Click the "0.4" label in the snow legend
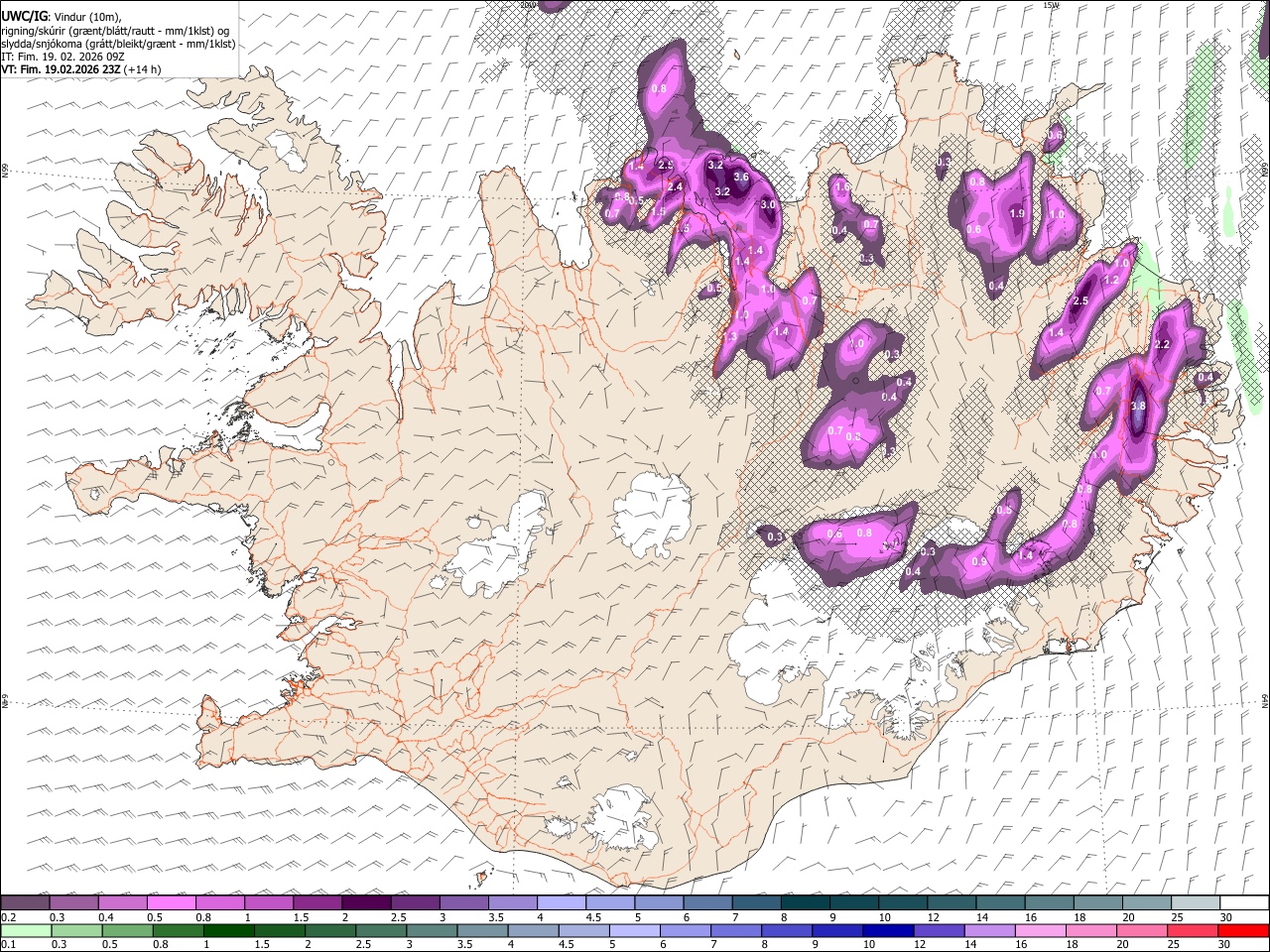1270x952 pixels. point(104,917)
